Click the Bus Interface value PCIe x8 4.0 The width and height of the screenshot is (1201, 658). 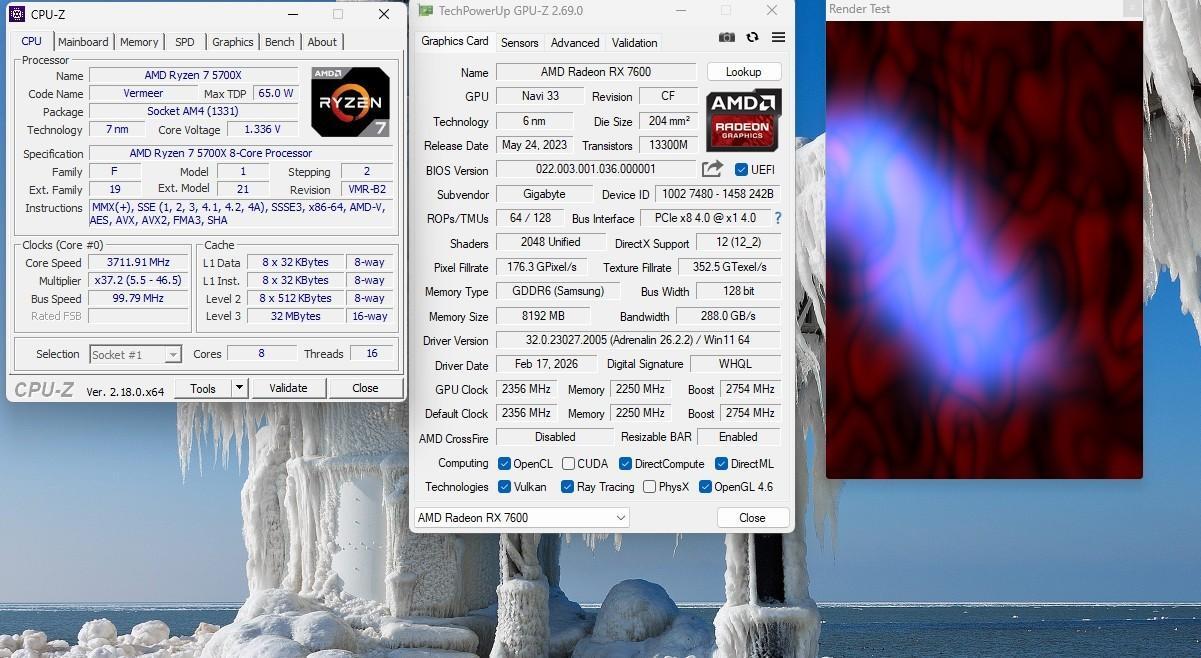pos(704,218)
